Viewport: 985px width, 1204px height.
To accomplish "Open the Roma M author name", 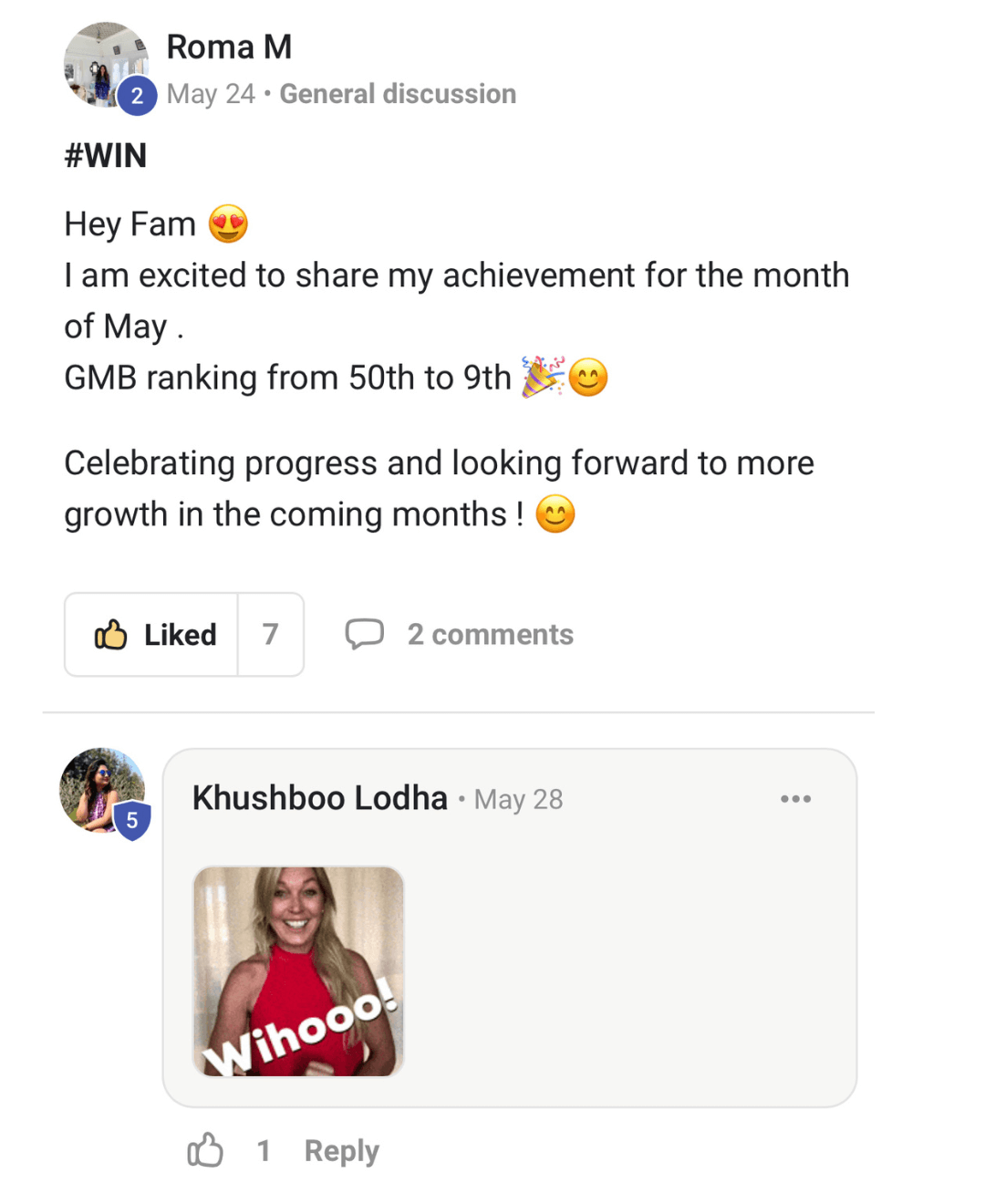I will [229, 47].
